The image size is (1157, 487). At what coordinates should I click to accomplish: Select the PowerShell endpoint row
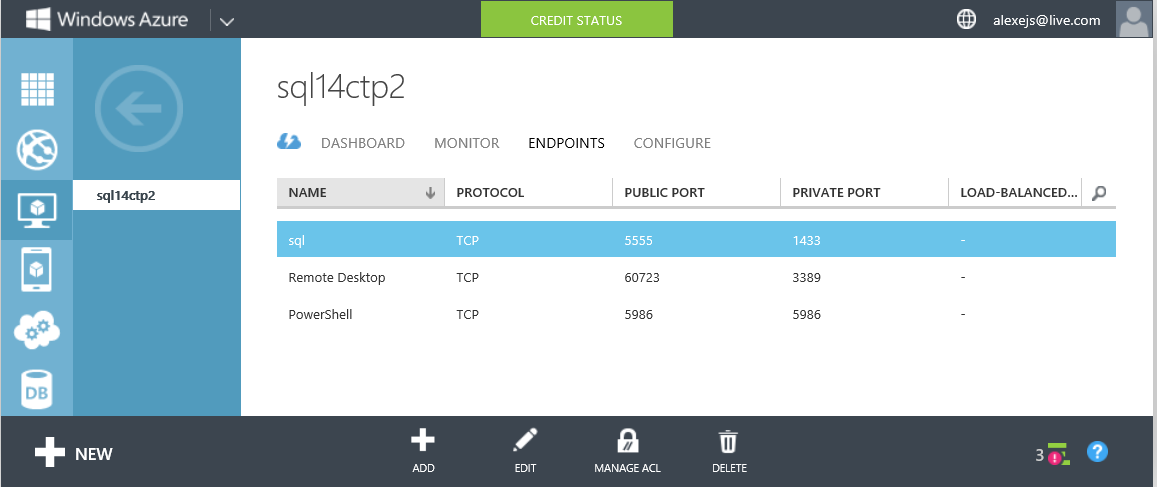pos(696,314)
